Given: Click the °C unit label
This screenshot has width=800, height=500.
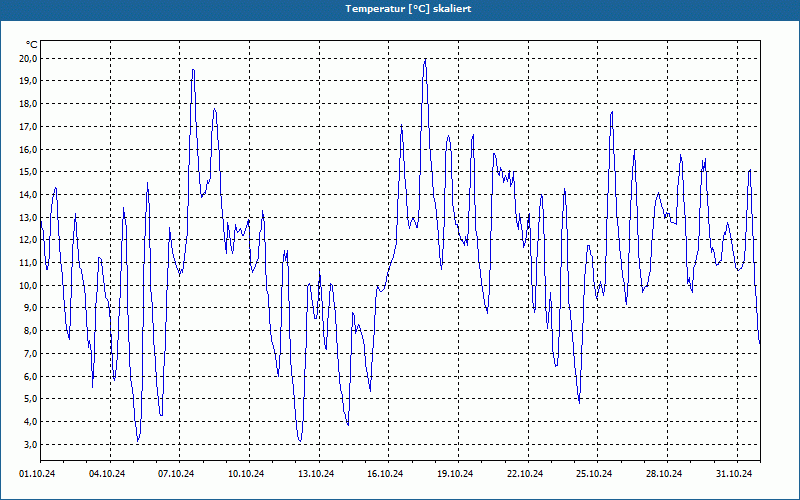Looking at the screenshot, I should tap(32, 45).
